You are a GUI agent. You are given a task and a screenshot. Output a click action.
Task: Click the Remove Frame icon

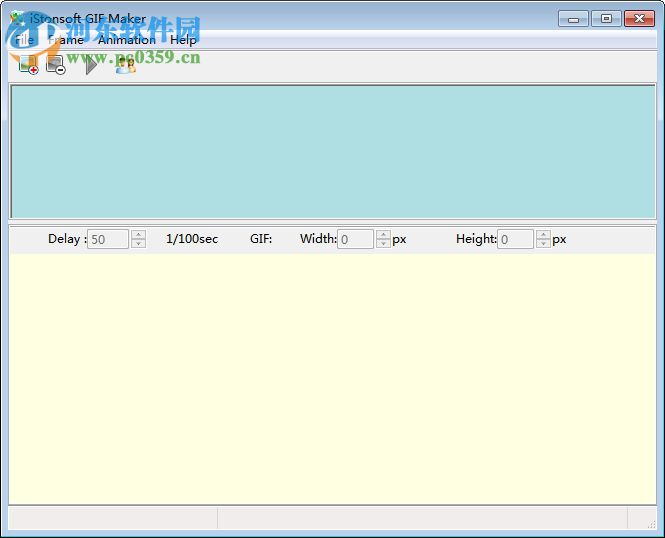(56, 65)
